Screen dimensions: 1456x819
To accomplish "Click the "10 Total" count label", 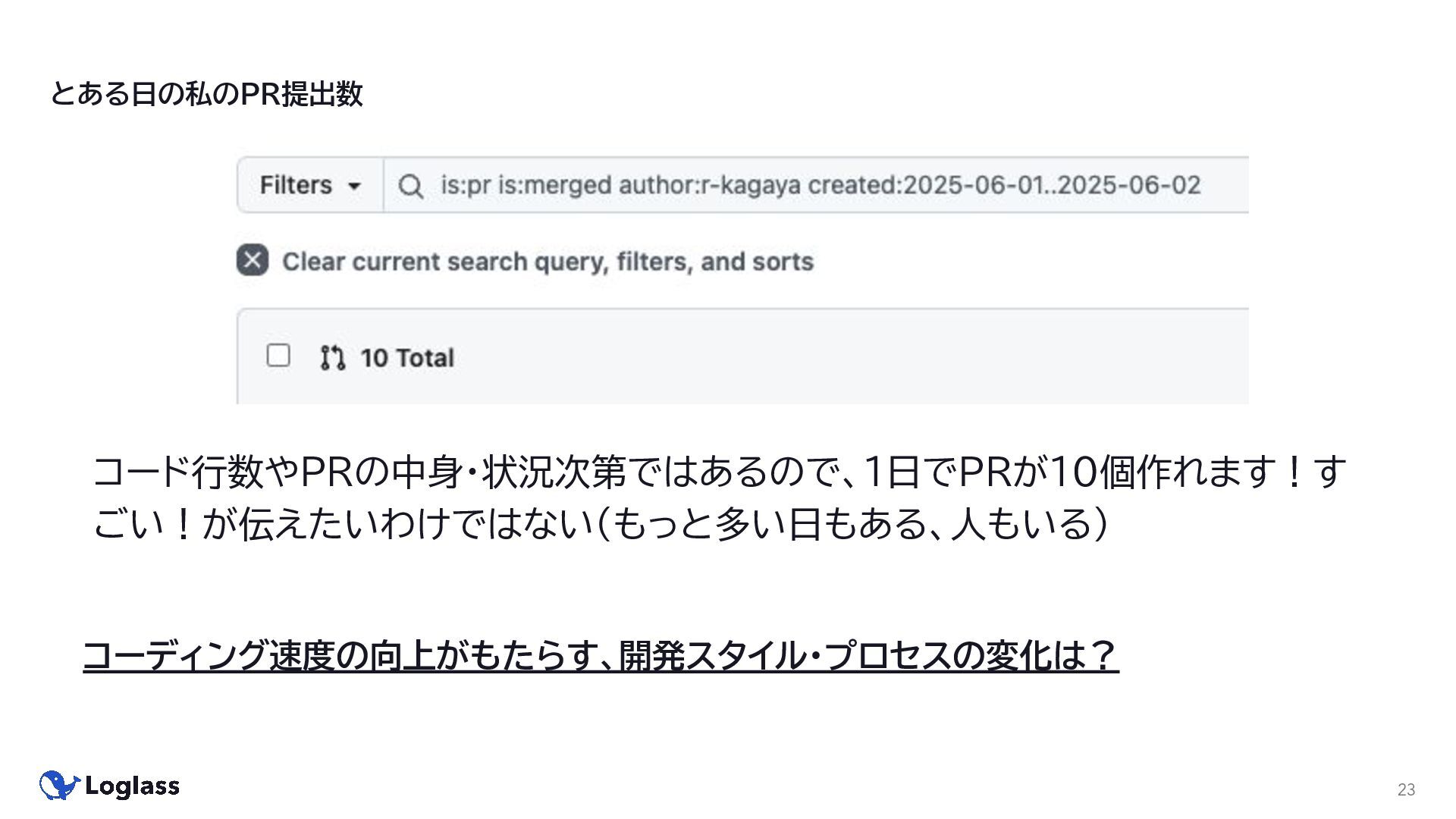I will (x=407, y=358).
